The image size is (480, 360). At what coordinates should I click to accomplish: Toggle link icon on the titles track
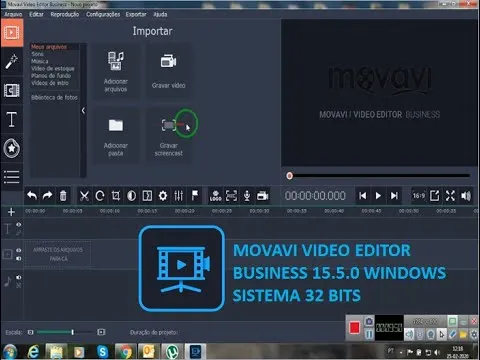[x=19, y=233]
